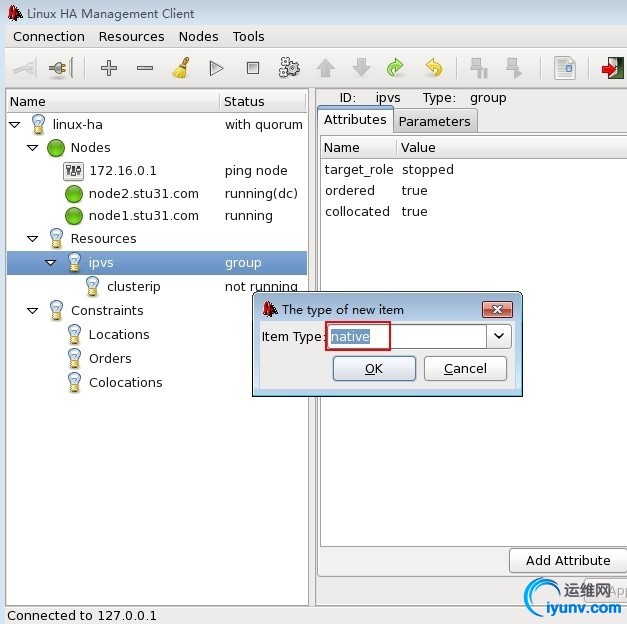Click the linux-ha lightbulb icon
This screenshot has height=624, width=627.
click(38, 124)
